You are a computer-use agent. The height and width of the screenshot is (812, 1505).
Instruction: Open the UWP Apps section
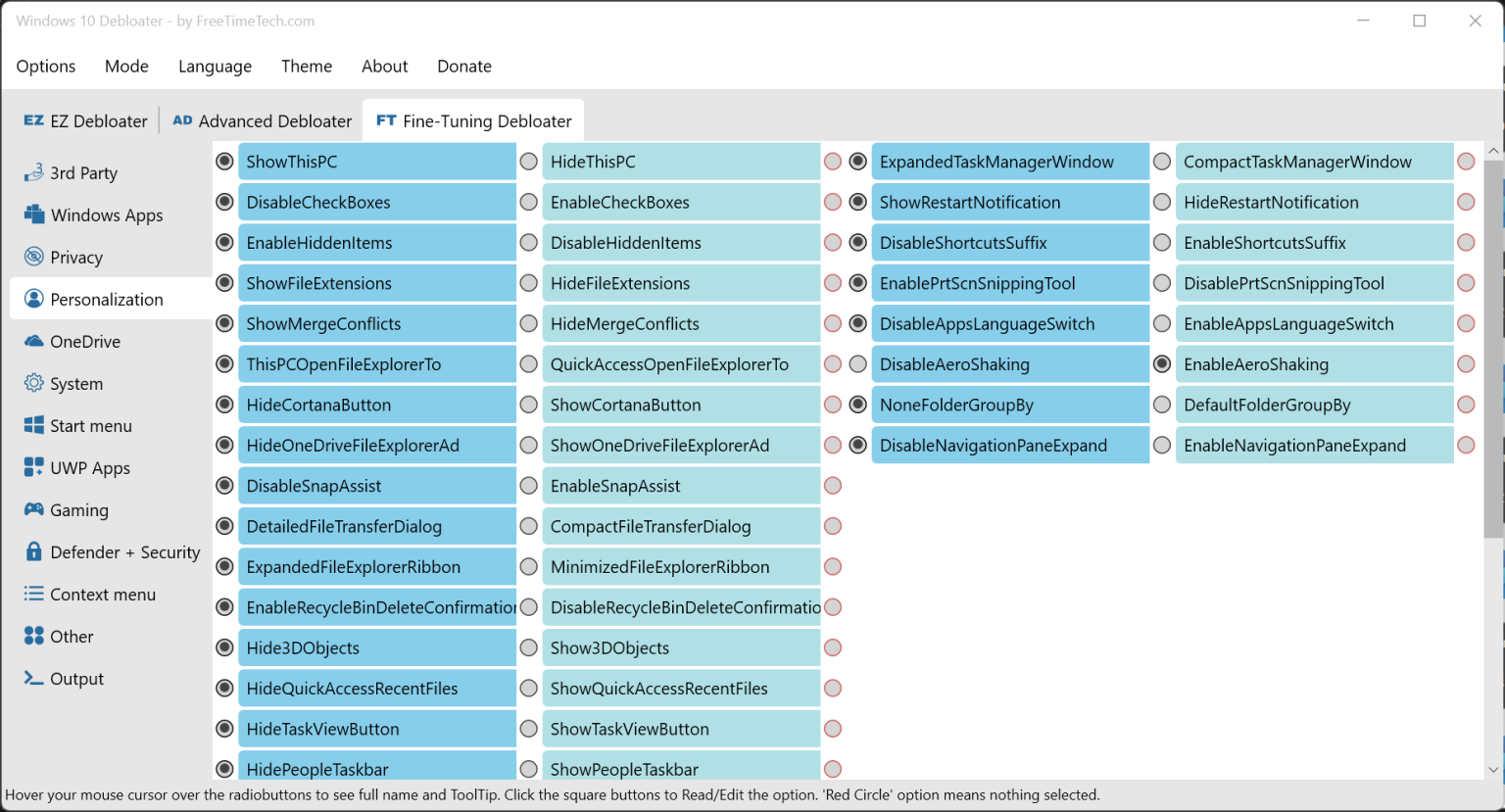[34, 467]
